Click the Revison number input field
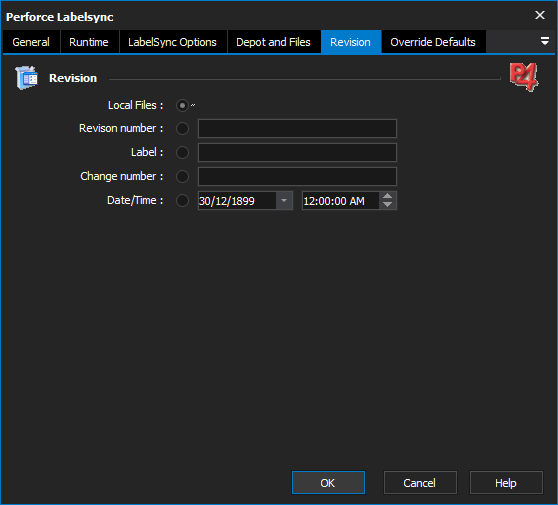The width and height of the screenshot is (558, 505). tap(297, 128)
